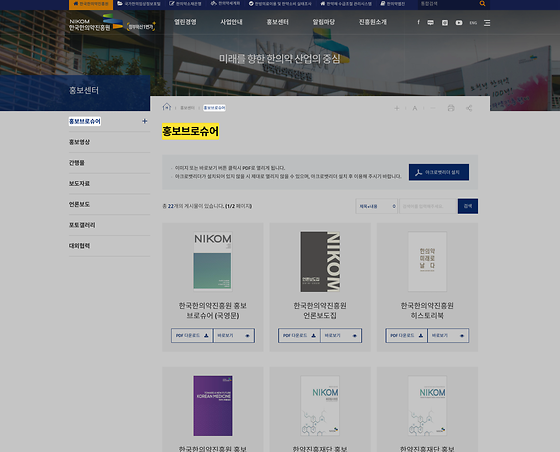Viewport: 560px width, 452px height.
Task: Open the hamburger sitemap menu icon
Action: click(487, 23)
